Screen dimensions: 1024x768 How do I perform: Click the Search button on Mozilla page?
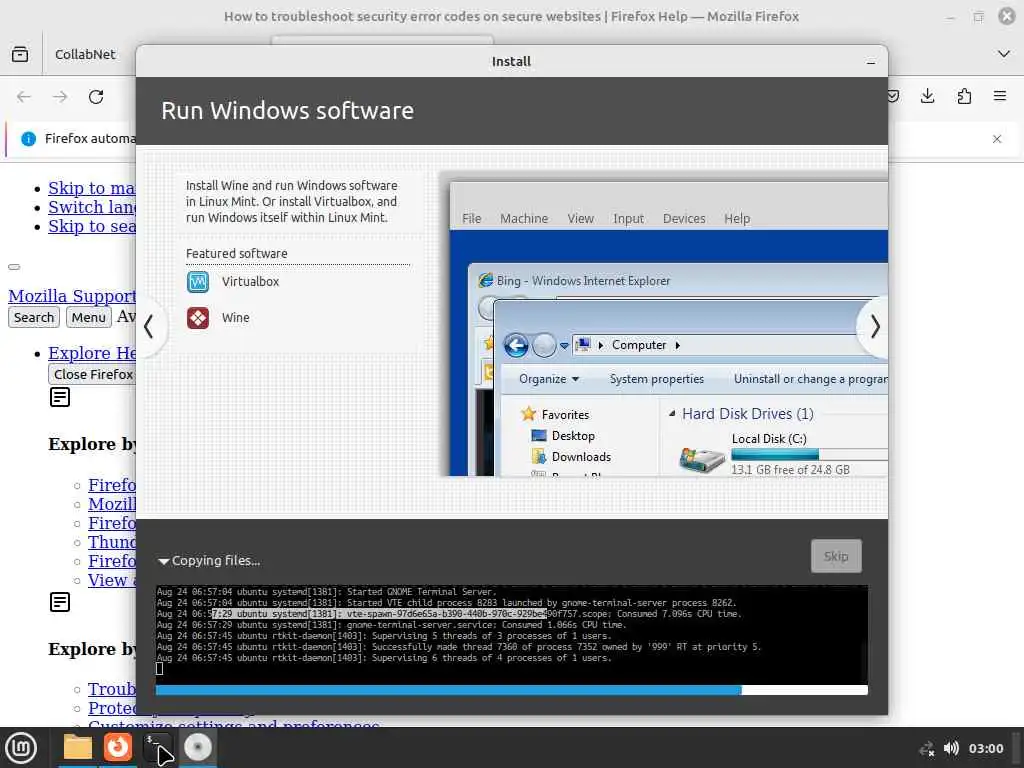pyautogui.click(x=34, y=317)
